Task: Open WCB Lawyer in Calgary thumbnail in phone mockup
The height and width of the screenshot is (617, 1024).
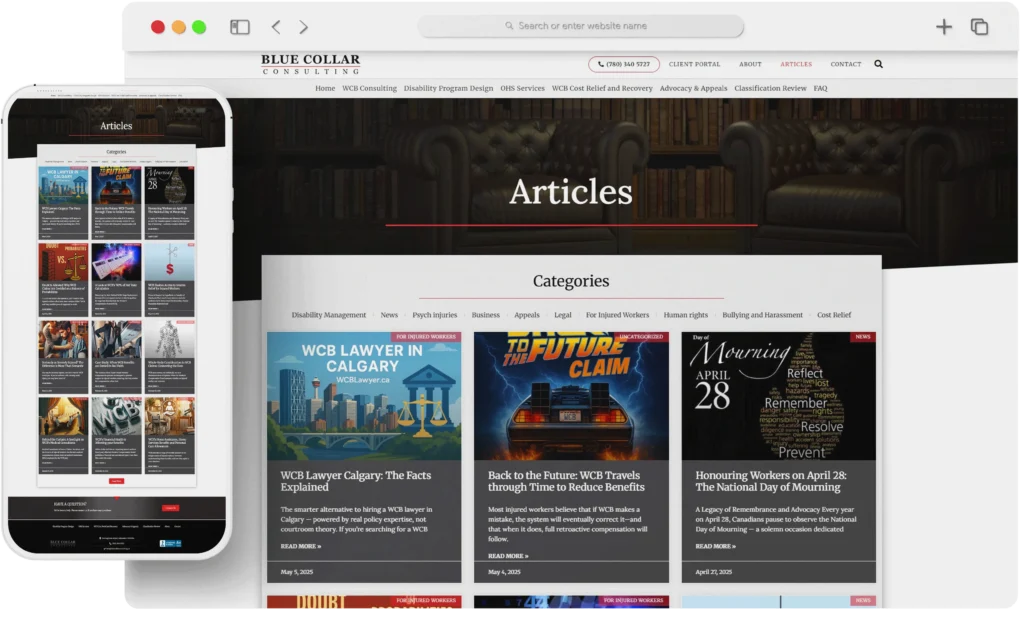Action: (x=63, y=185)
